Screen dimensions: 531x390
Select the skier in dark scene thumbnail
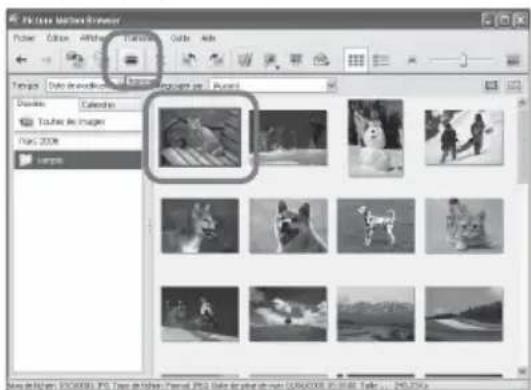coord(200,314)
